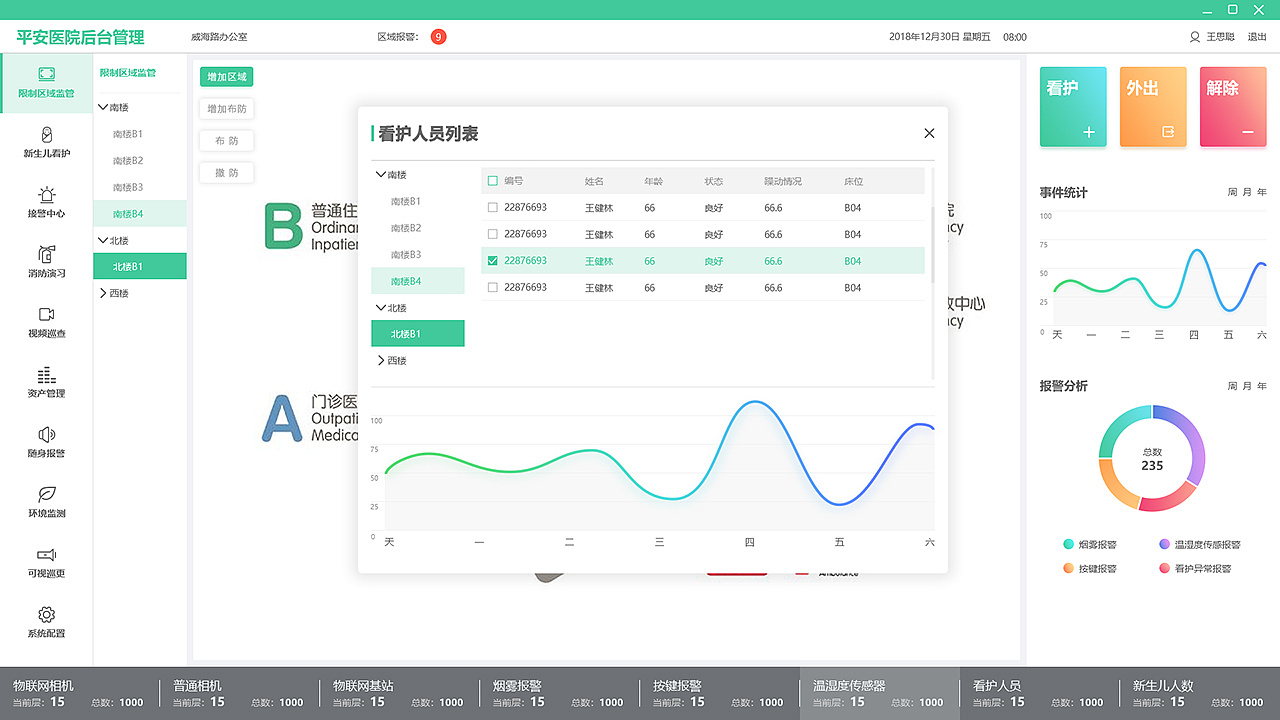Viewport: 1280px width, 720px height.
Task: Click the minus icon on 解除 card
Action: pos(1248,132)
